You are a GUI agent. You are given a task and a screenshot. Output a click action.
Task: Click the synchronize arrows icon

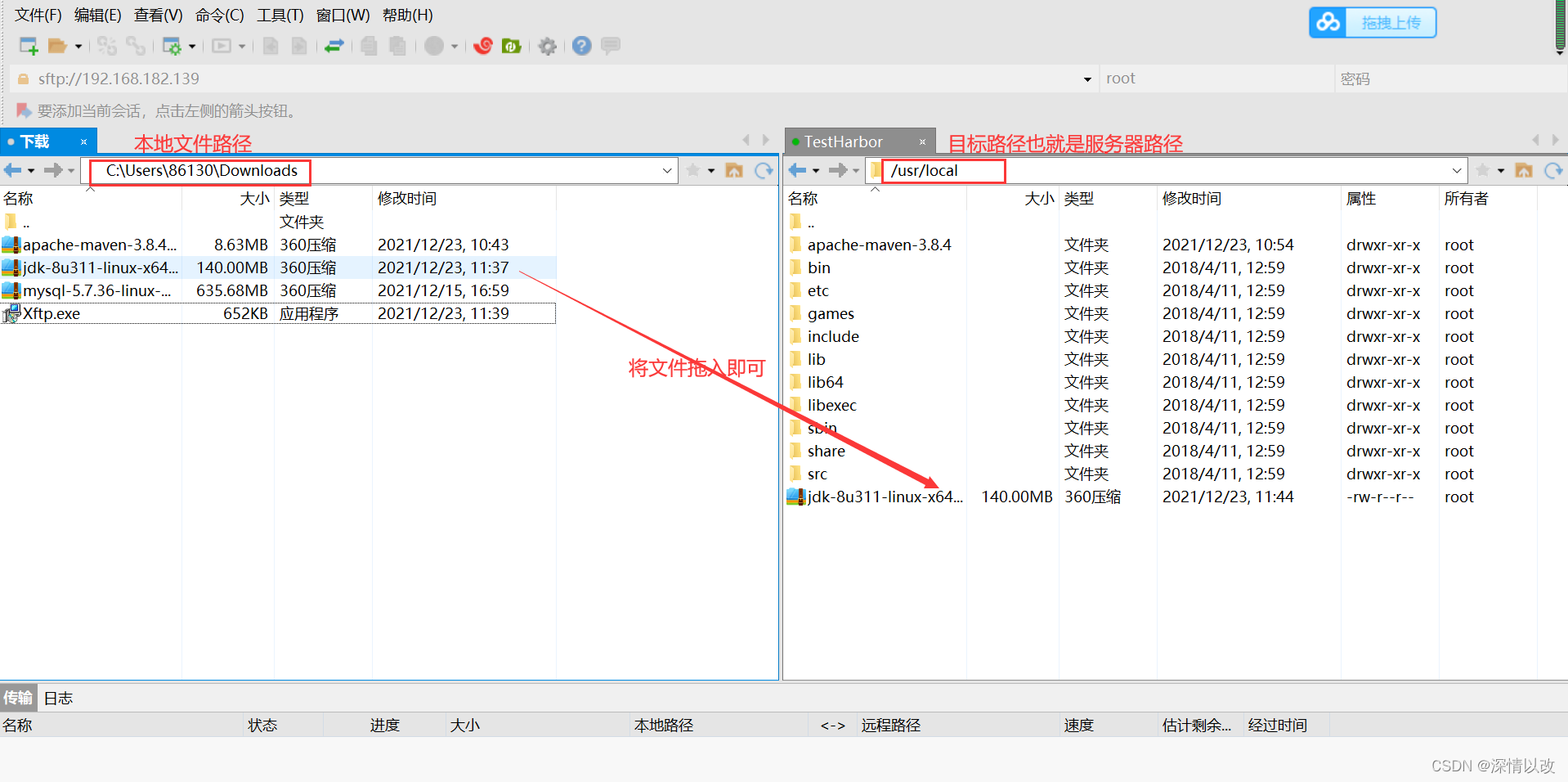click(x=334, y=46)
